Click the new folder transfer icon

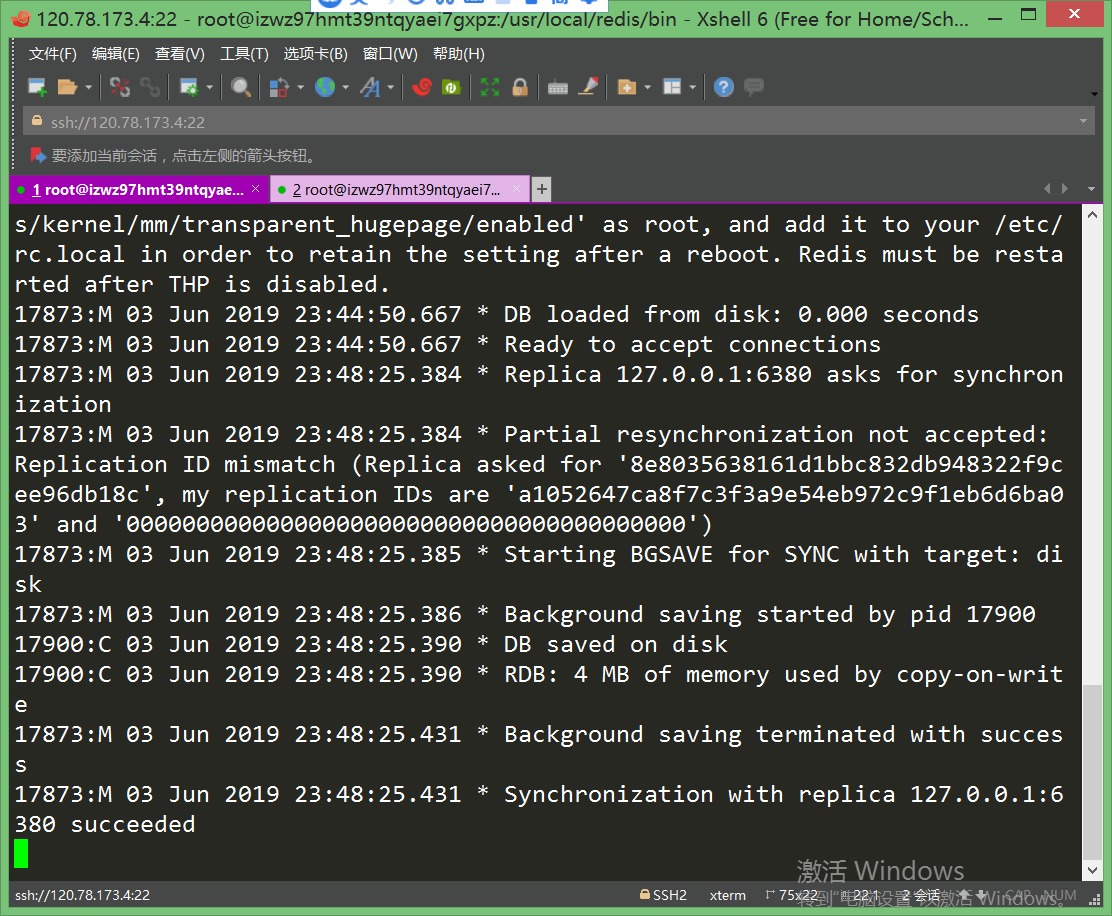[627, 87]
